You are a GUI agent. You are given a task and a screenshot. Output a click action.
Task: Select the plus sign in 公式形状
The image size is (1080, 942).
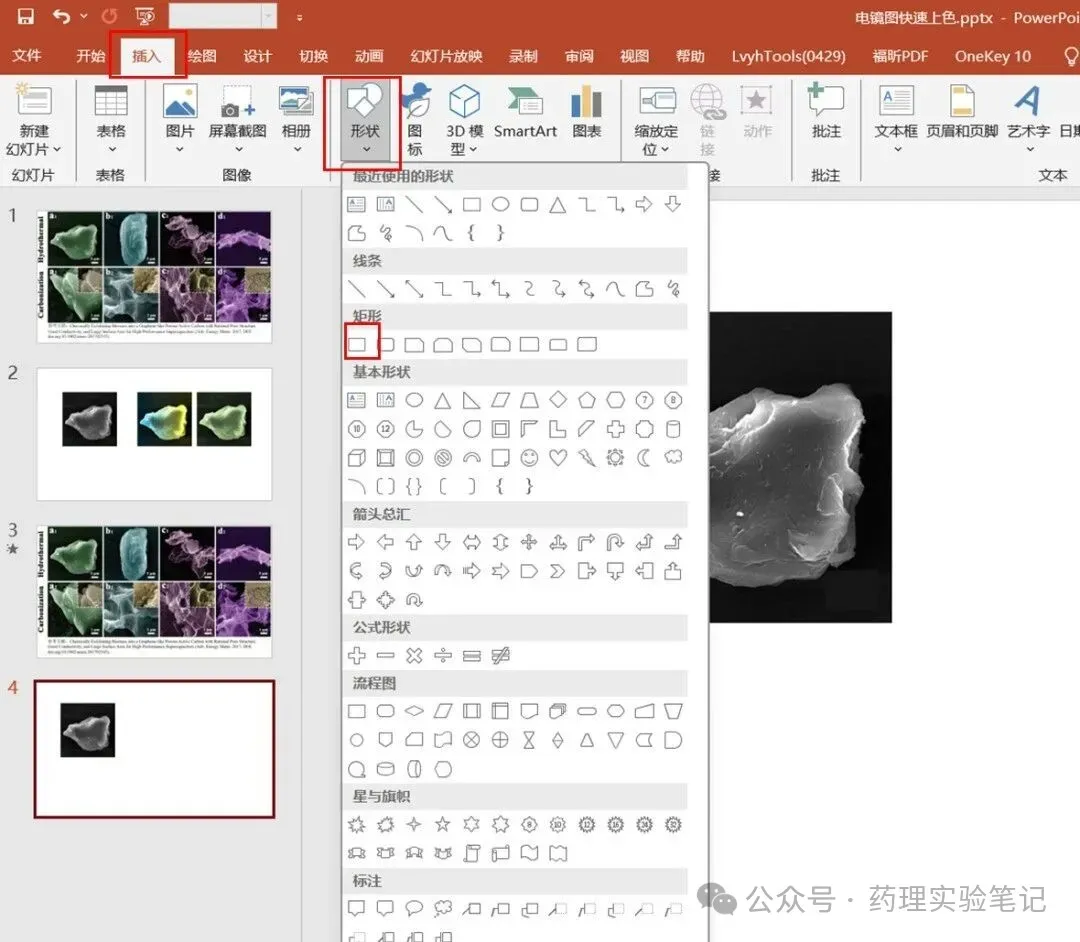click(x=357, y=656)
